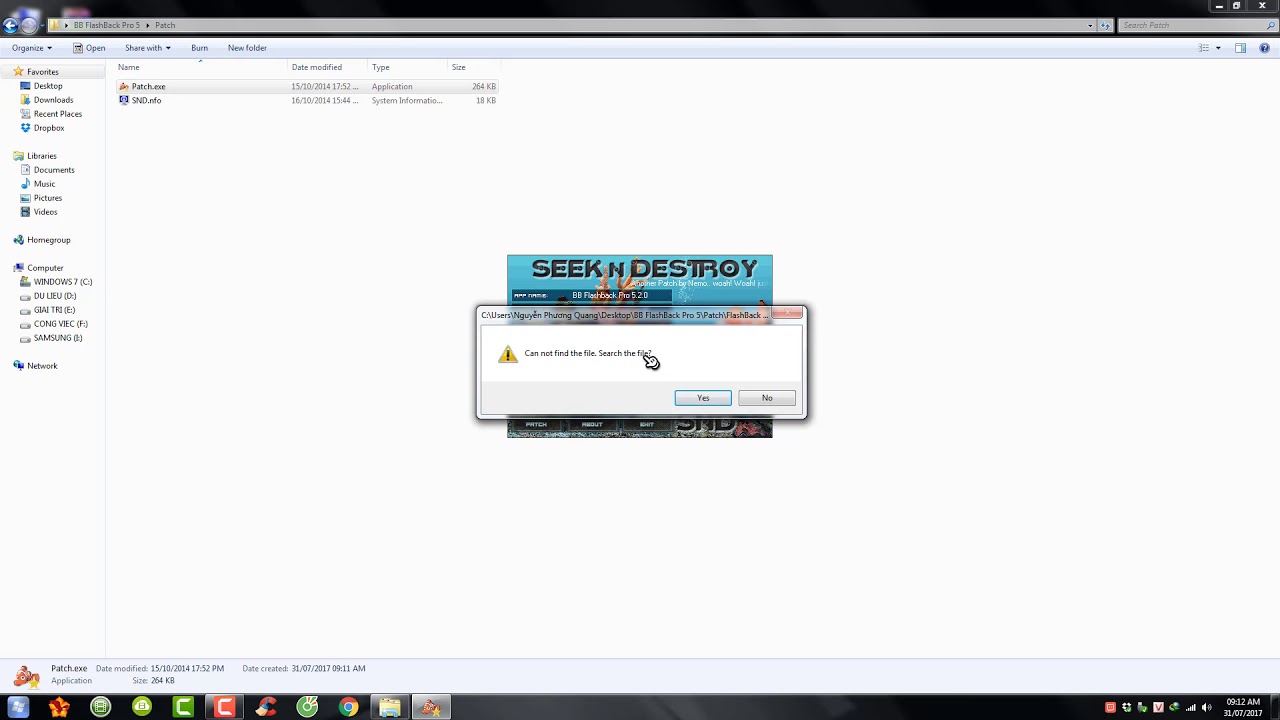Open the Windows Start menu
This screenshot has height=720, width=1280.
(x=17, y=708)
